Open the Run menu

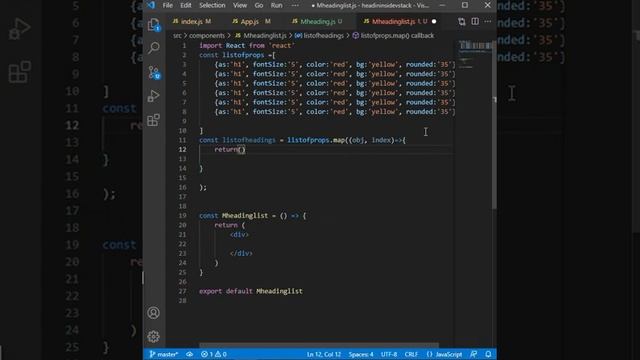click(x=276, y=5)
